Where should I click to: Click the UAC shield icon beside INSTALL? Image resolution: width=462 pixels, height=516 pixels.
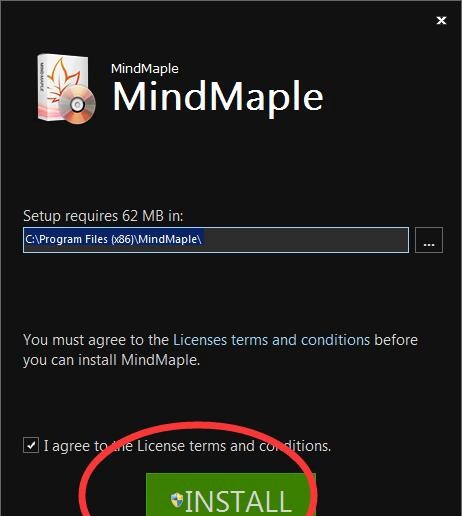click(x=177, y=500)
